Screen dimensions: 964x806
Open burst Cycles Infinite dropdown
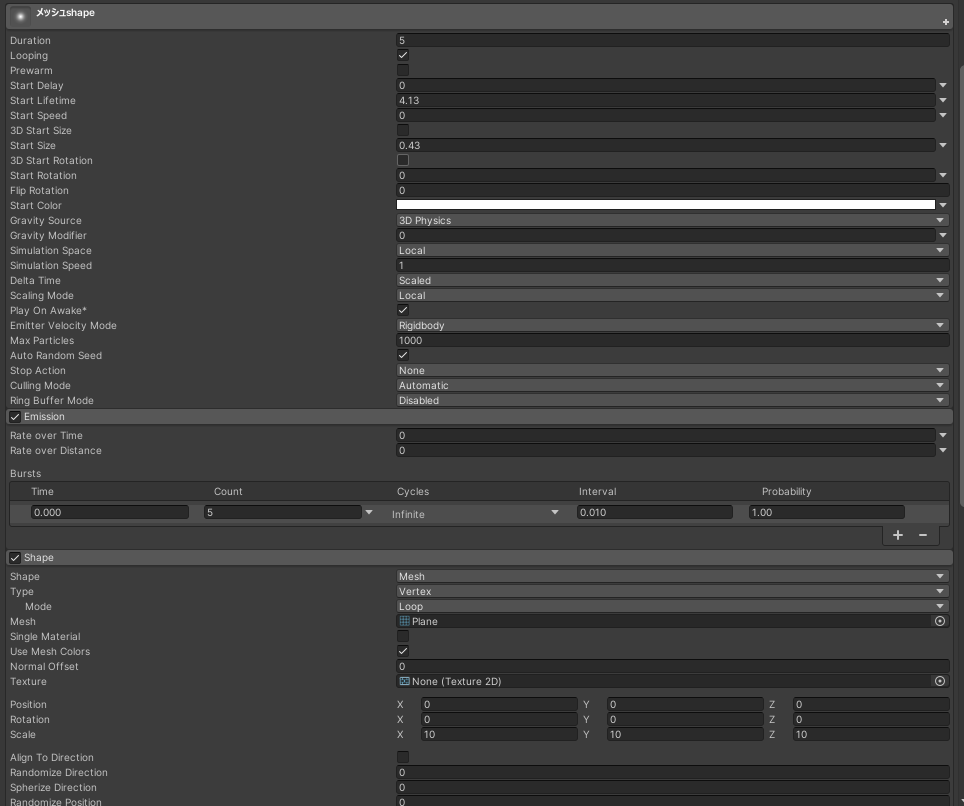tap(476, 514)
